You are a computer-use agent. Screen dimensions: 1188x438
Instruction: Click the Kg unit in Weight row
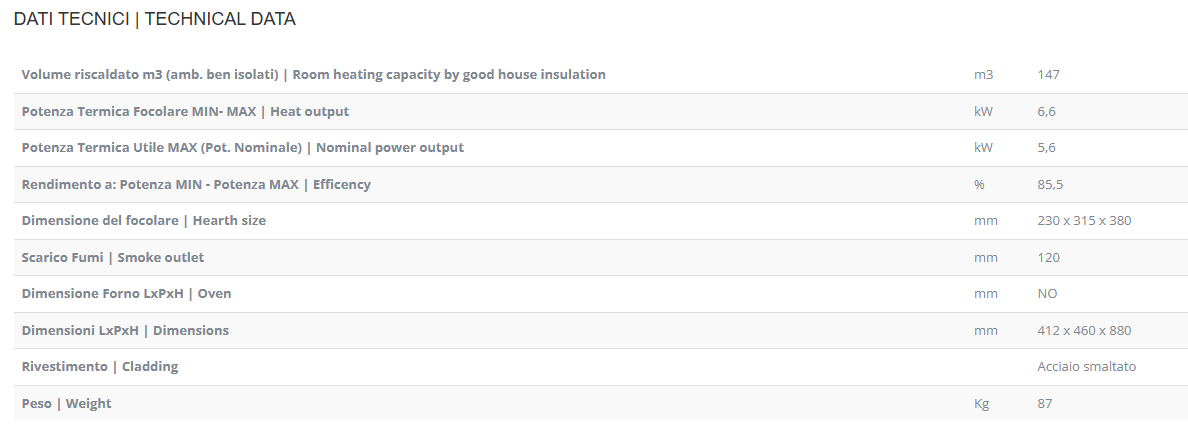[981, 403]
